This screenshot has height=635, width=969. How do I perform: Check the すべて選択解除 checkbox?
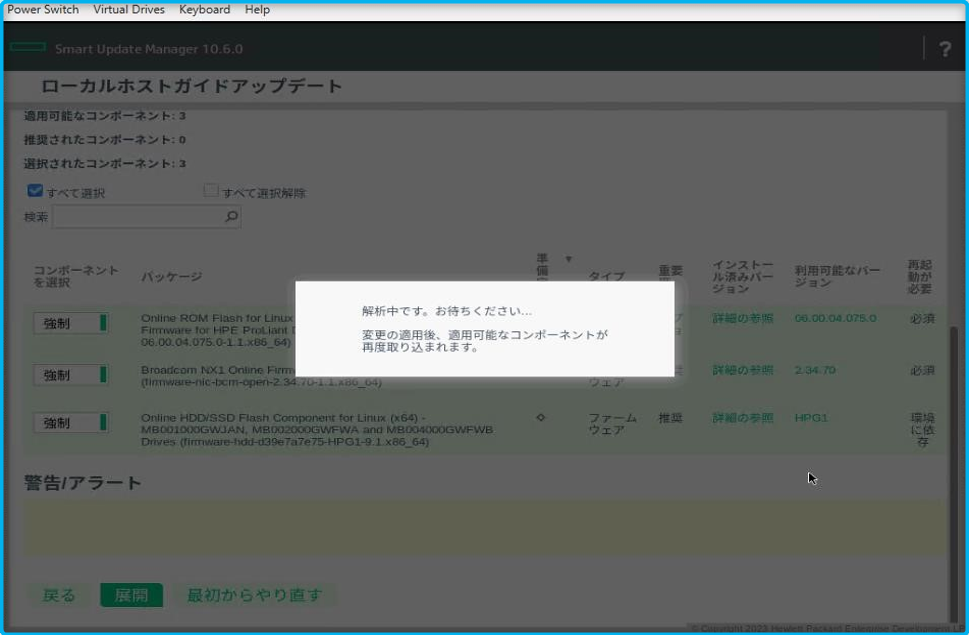(x=209, y=192)
